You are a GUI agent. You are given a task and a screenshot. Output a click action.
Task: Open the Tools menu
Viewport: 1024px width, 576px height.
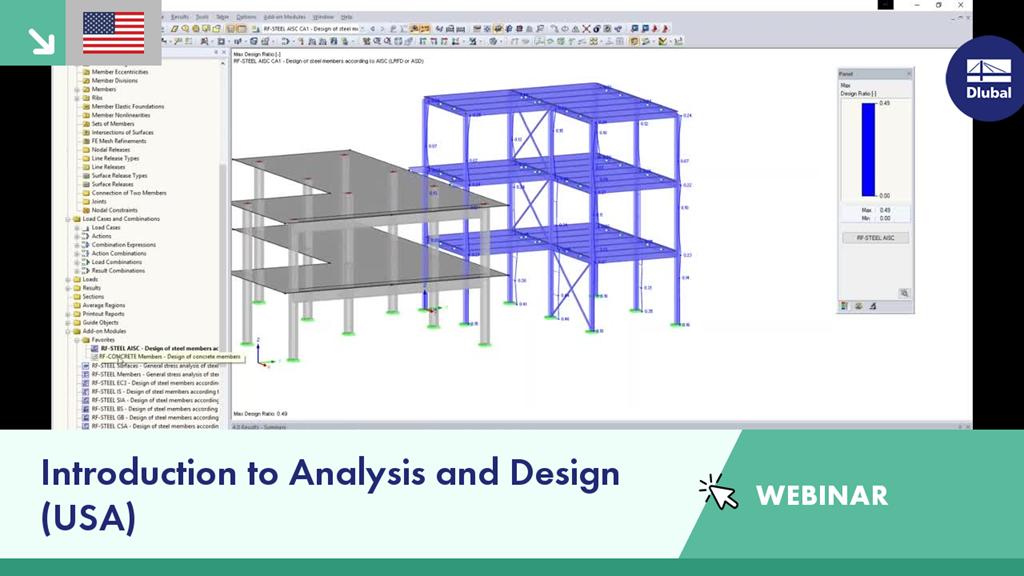(x=202, y=17)
